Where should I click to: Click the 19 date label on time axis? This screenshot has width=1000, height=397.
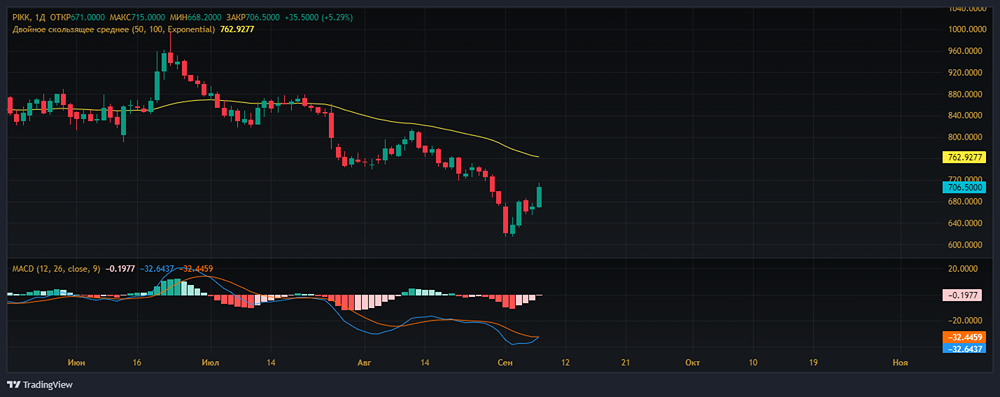(813, 362)
